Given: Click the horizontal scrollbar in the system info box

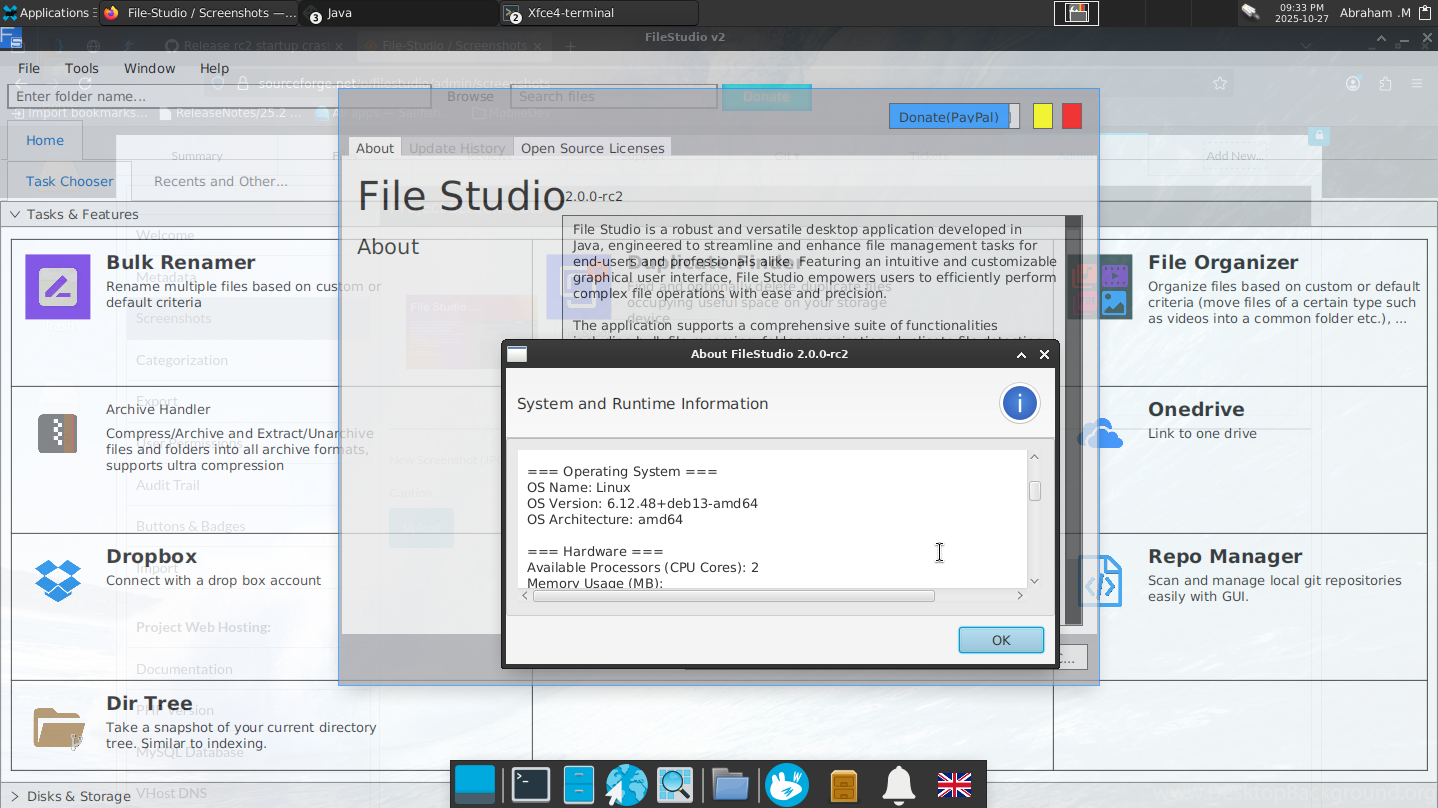Looking at the screenshot, I should pyautogui.click(x=734, y=596).
